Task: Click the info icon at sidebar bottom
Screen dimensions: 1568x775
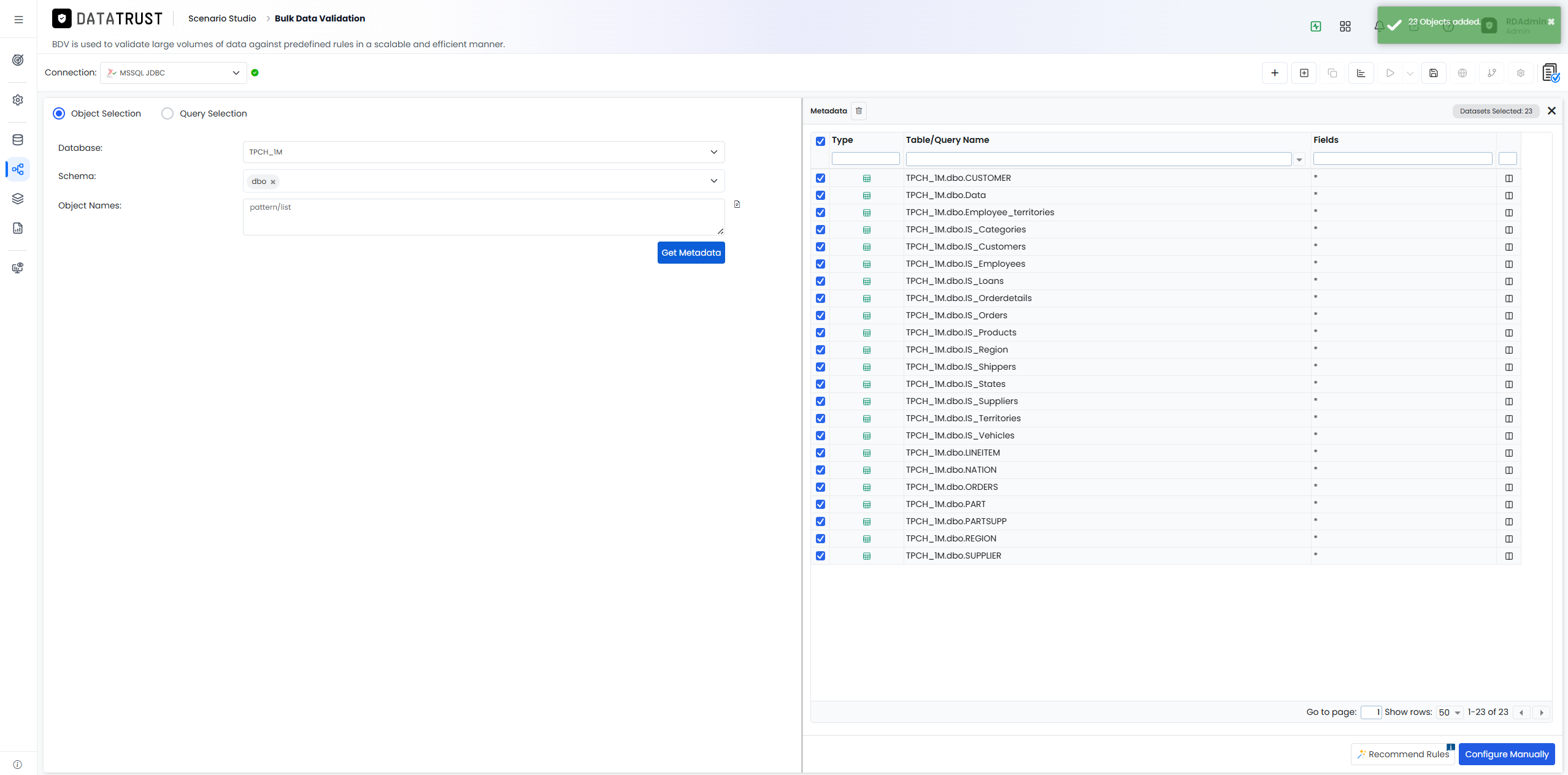Action: point(17,765)
